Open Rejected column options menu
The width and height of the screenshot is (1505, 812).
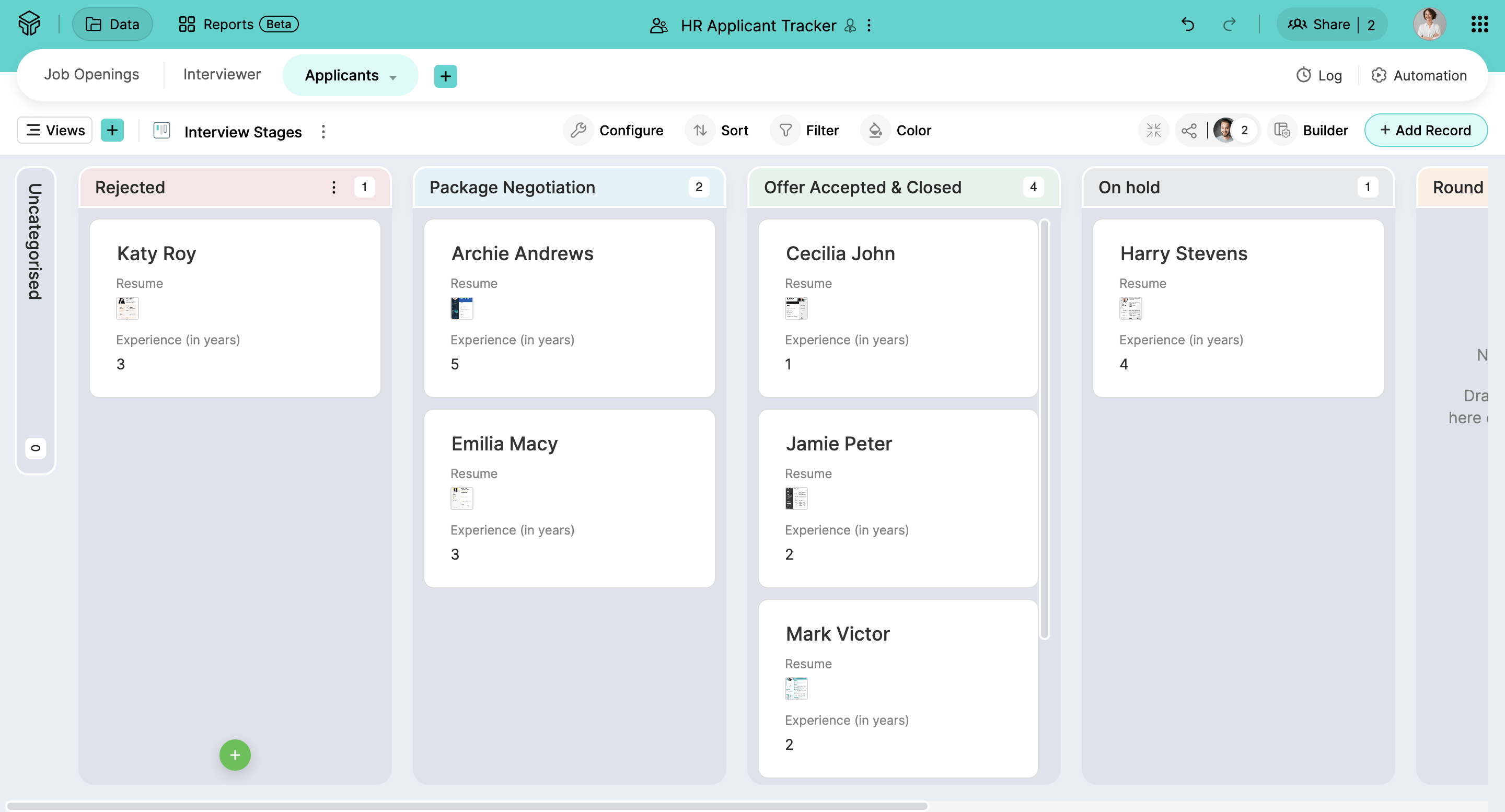[333, 188]
